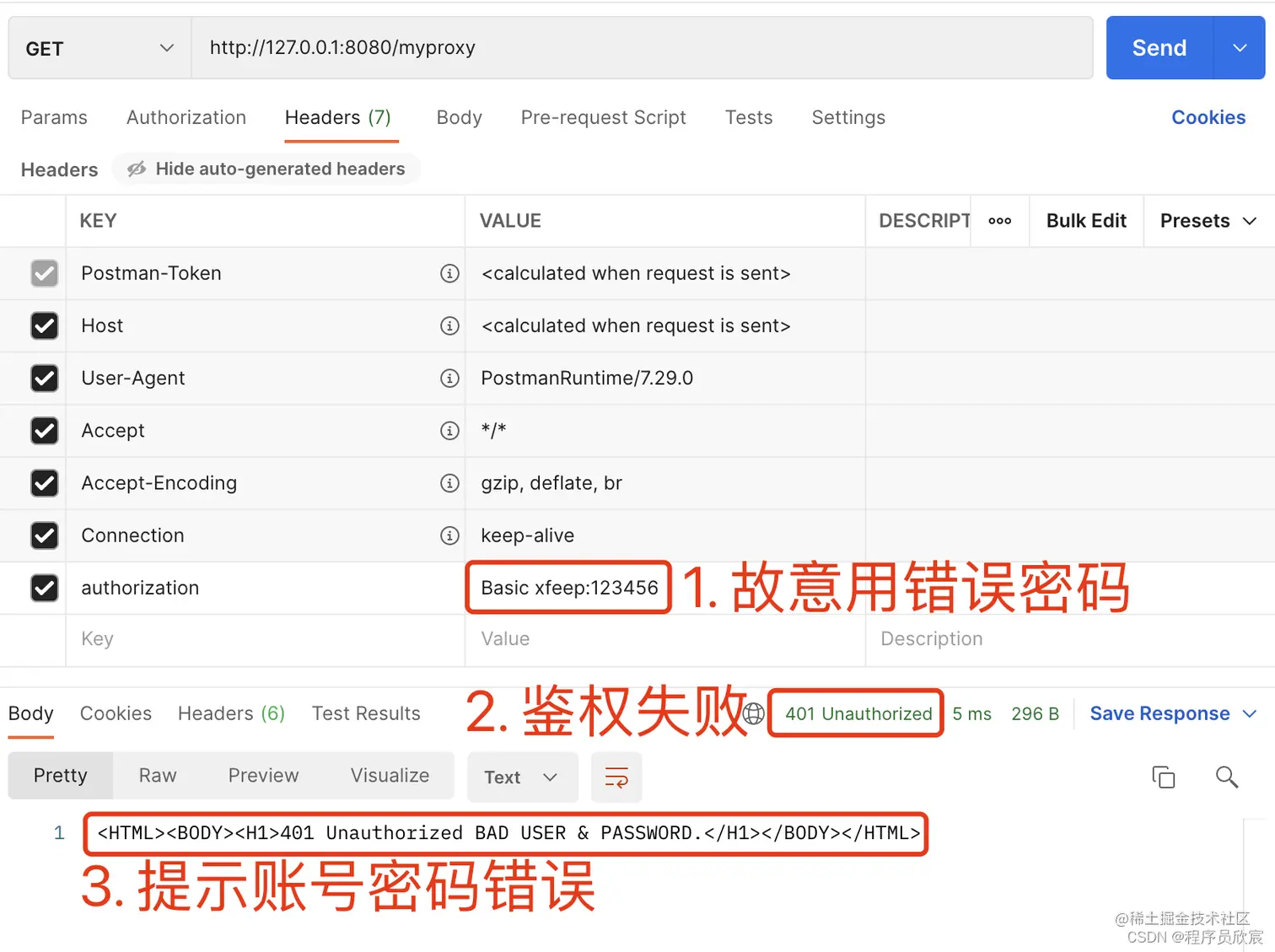Switch to the Authorization tab
This screenshot has height=952, width=1275.
click(x=186, y=117)
